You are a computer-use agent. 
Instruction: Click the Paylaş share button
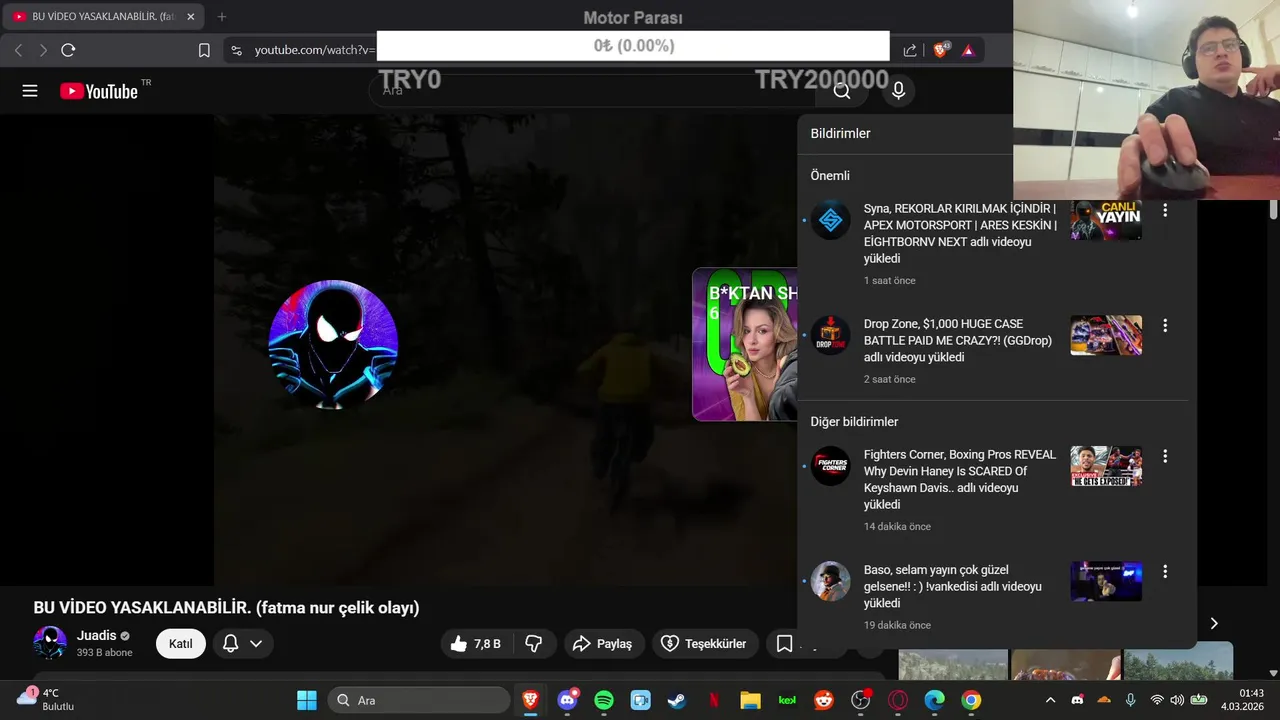[x=603, y=644]
